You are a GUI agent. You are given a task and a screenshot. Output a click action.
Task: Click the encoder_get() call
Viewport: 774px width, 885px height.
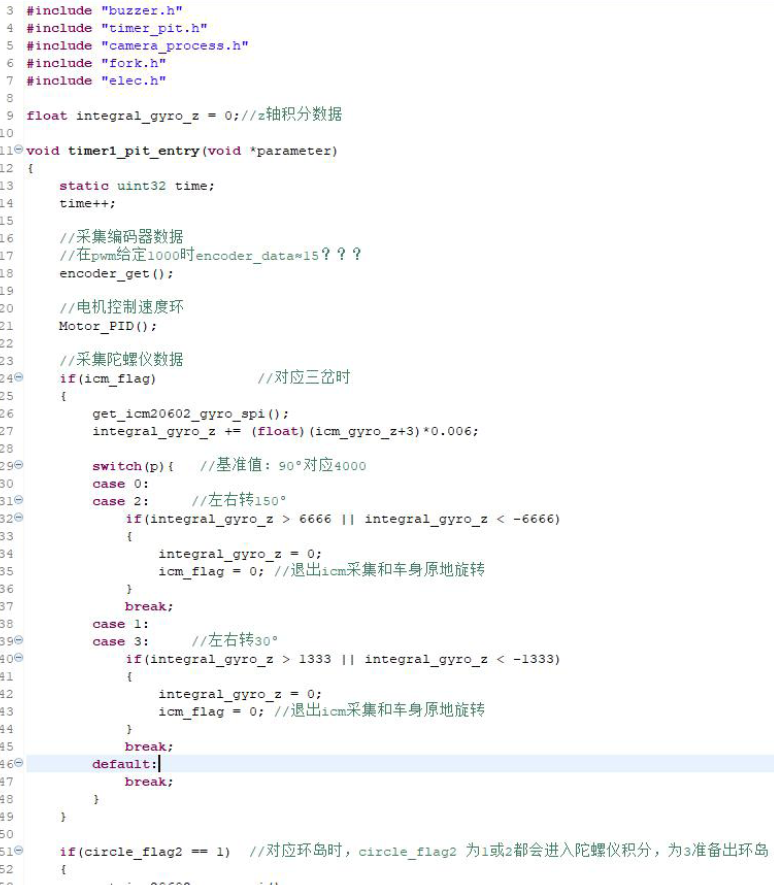click(116, 274)
